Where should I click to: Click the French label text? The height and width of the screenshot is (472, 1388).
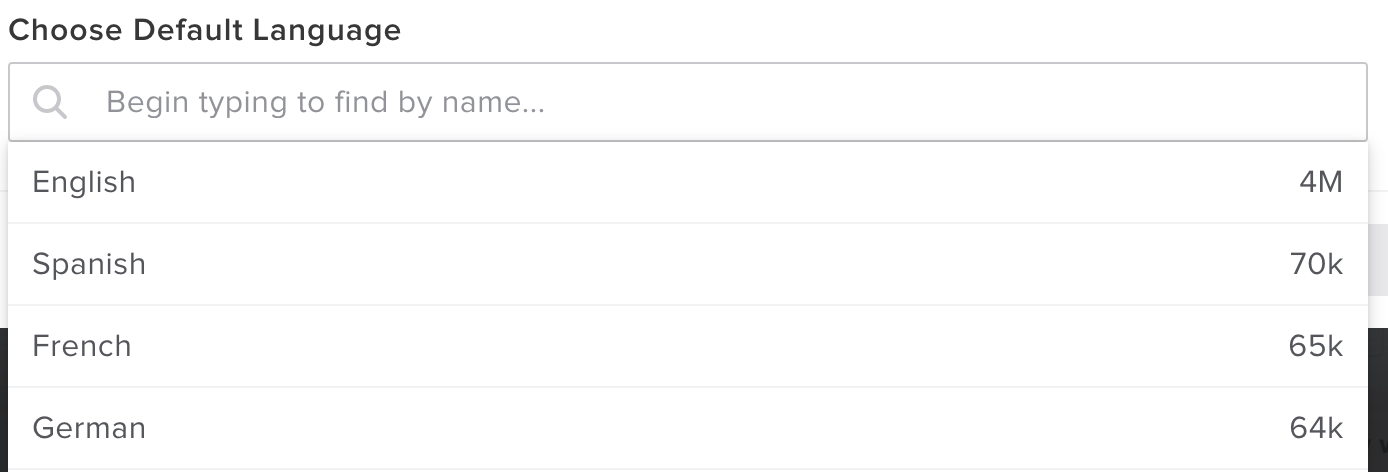[82, 346]
